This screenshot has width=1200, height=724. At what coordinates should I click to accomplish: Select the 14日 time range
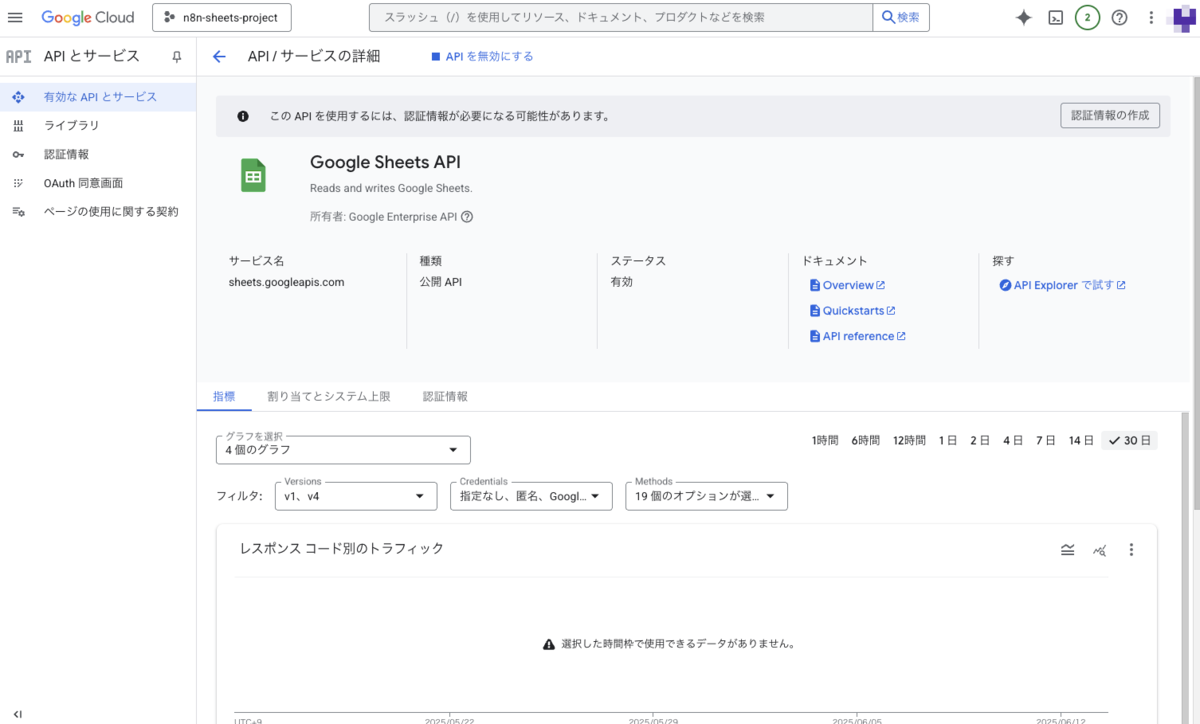pos(1081,440)
